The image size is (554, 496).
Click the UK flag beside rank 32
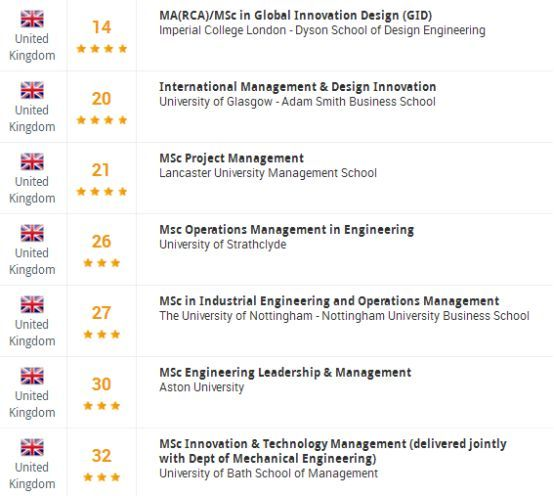pos(32,447)
